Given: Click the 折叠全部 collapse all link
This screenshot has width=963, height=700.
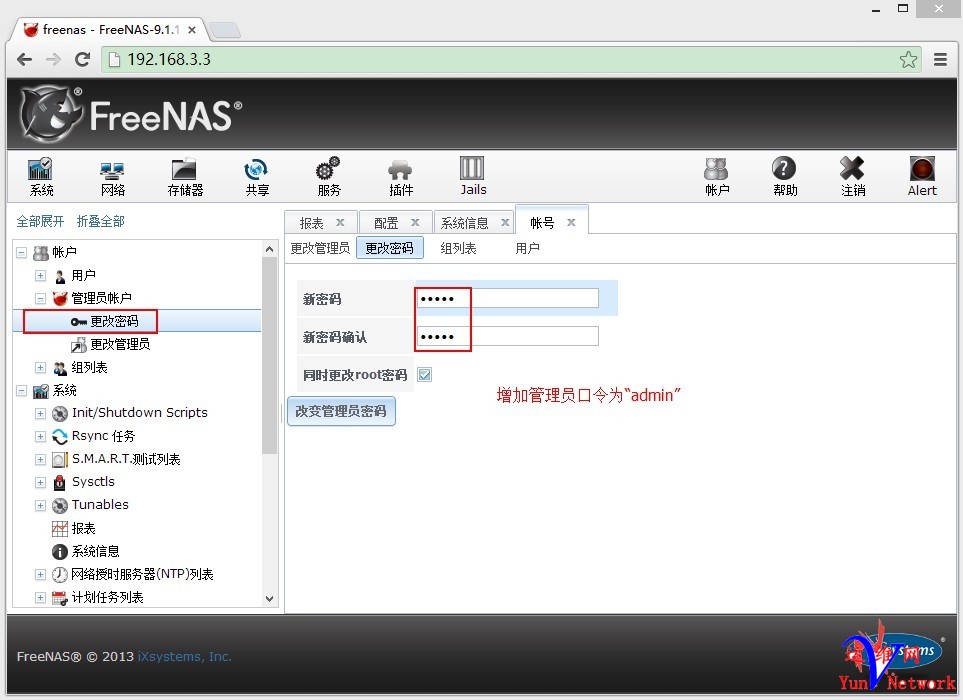Looking at the screenshot, I should 101,221.
